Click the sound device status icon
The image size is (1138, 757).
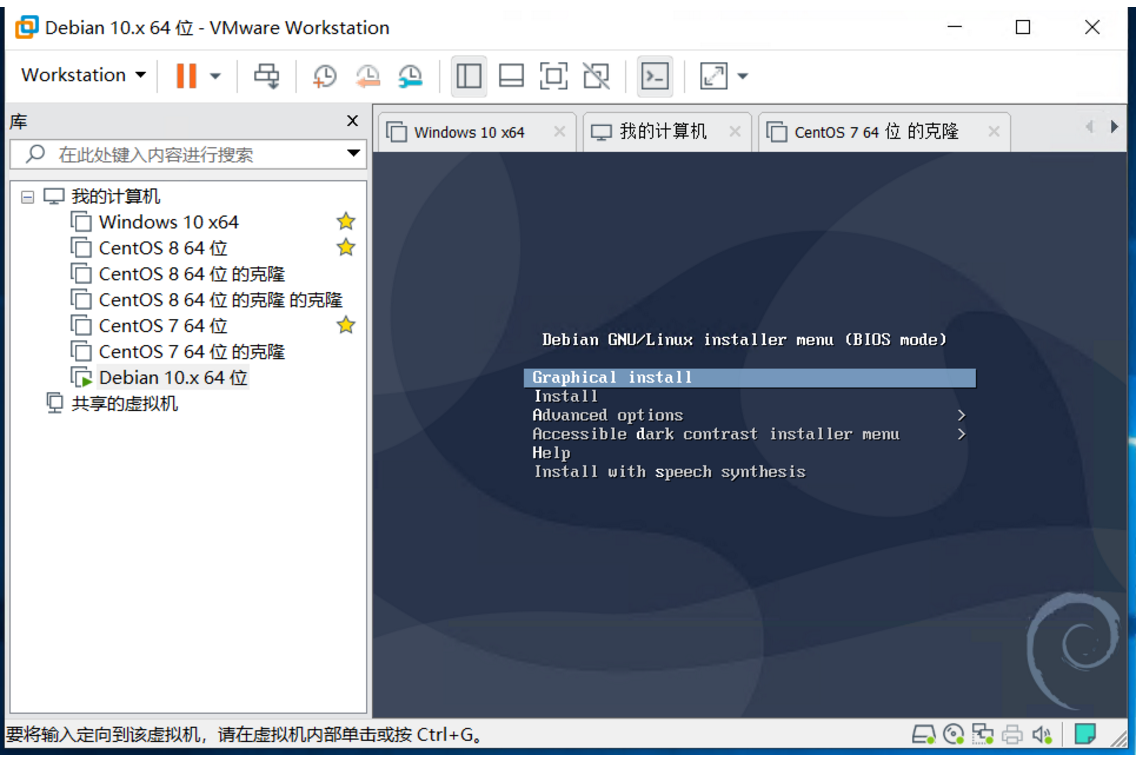point(1041,735)
